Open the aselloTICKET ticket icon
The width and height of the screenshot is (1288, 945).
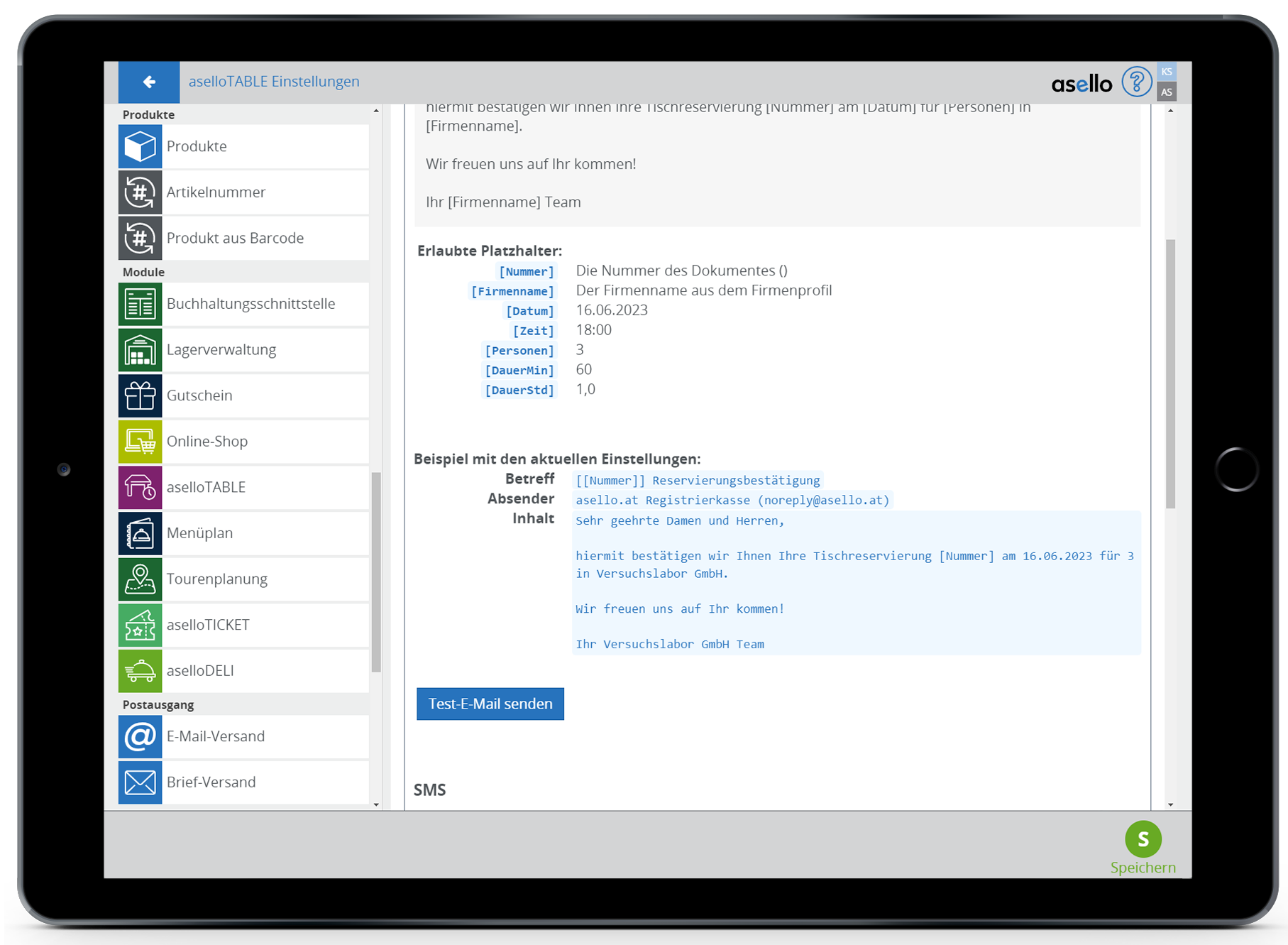[140, 626]
